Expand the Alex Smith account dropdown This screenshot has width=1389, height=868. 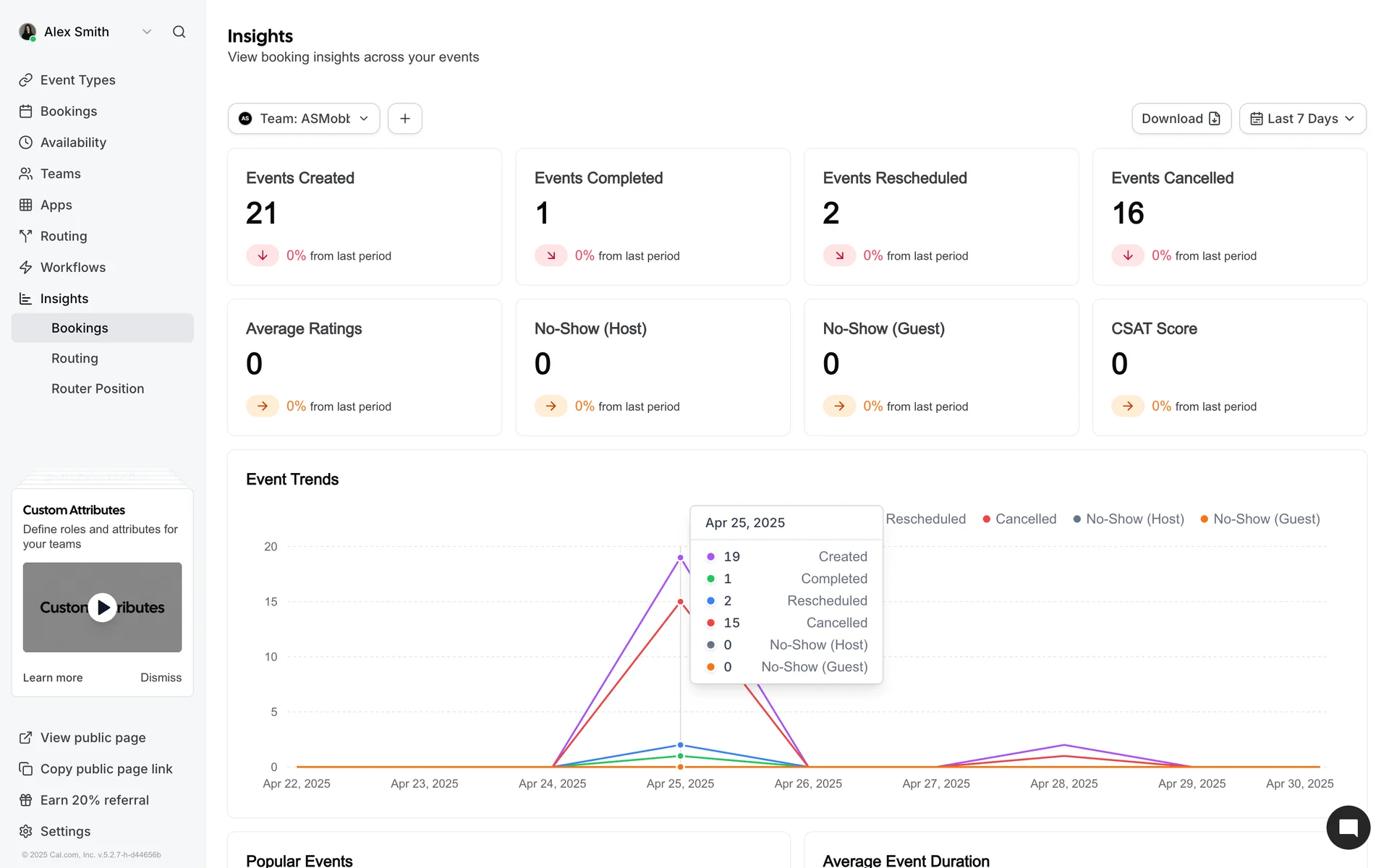tap(147, 32)
